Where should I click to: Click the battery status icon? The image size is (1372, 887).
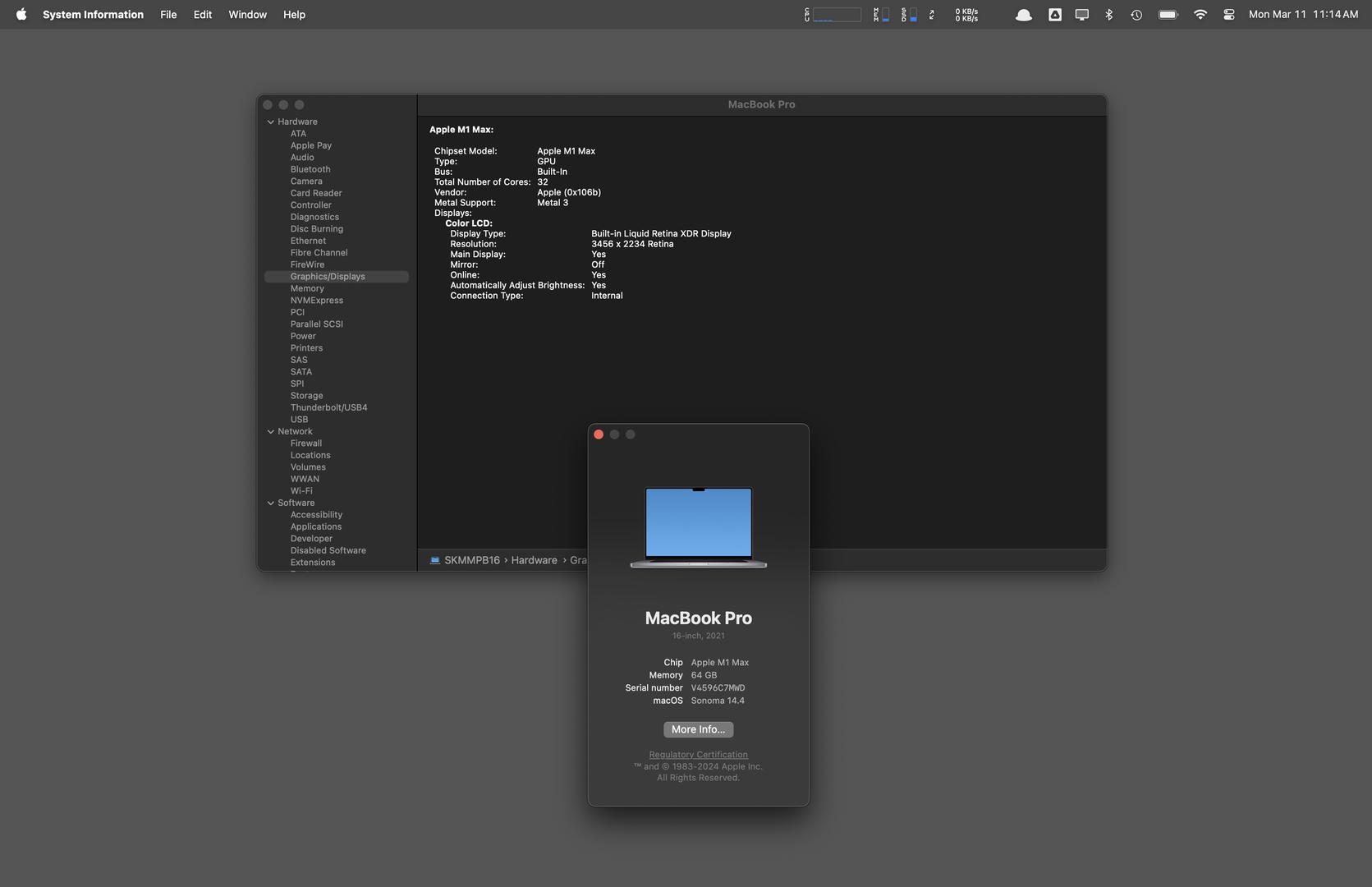[1168, 14]
